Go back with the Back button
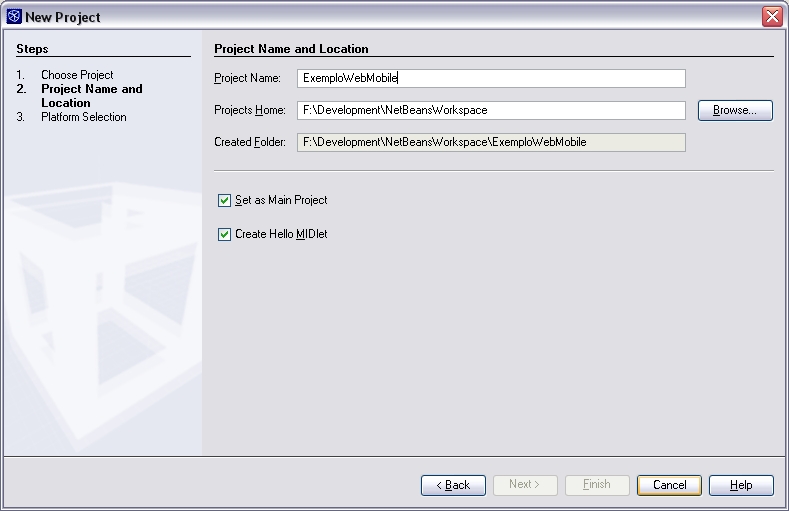The width and height of the screenshot is (789, 511). tap(453, 485)
